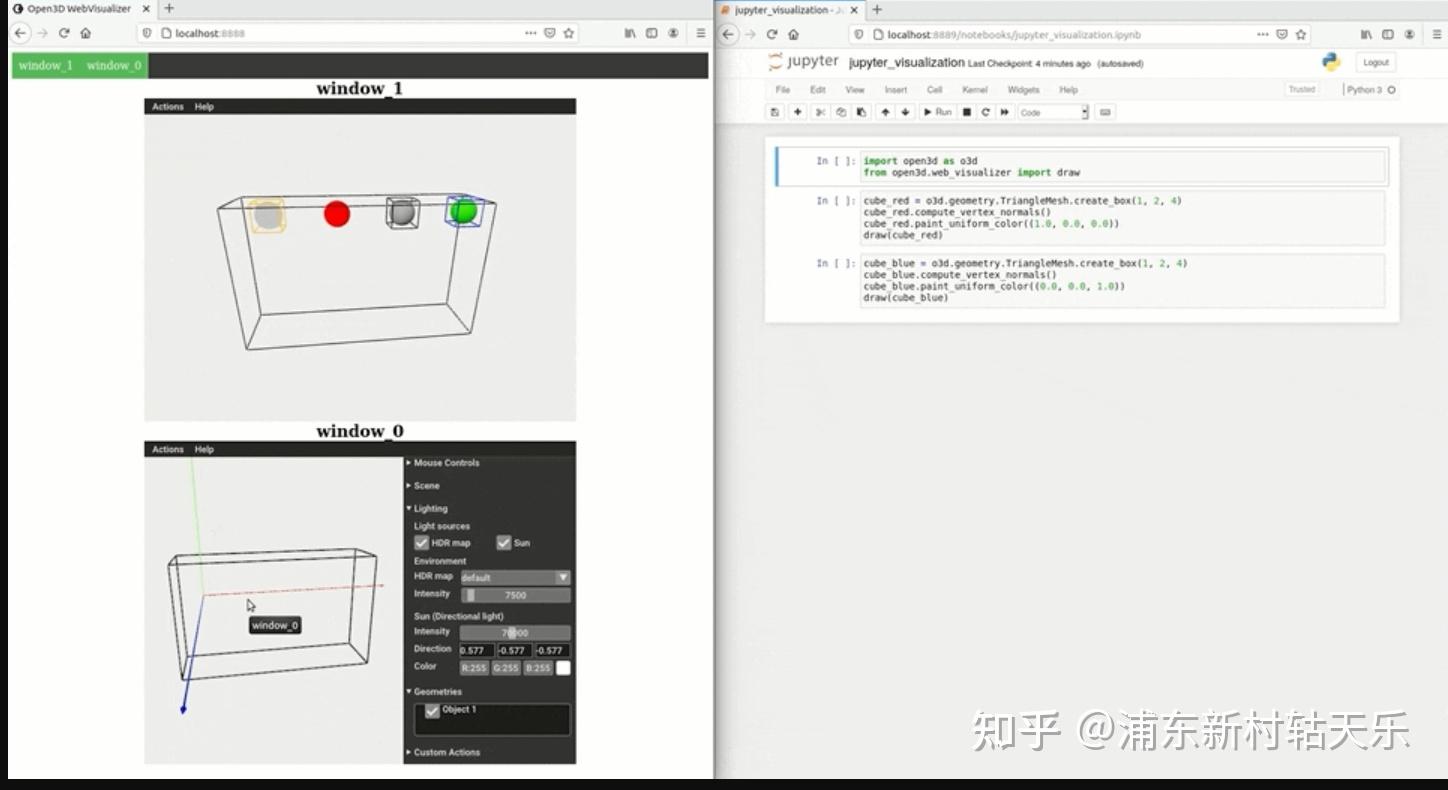Paste cell from clipboard

click(861, 111)
